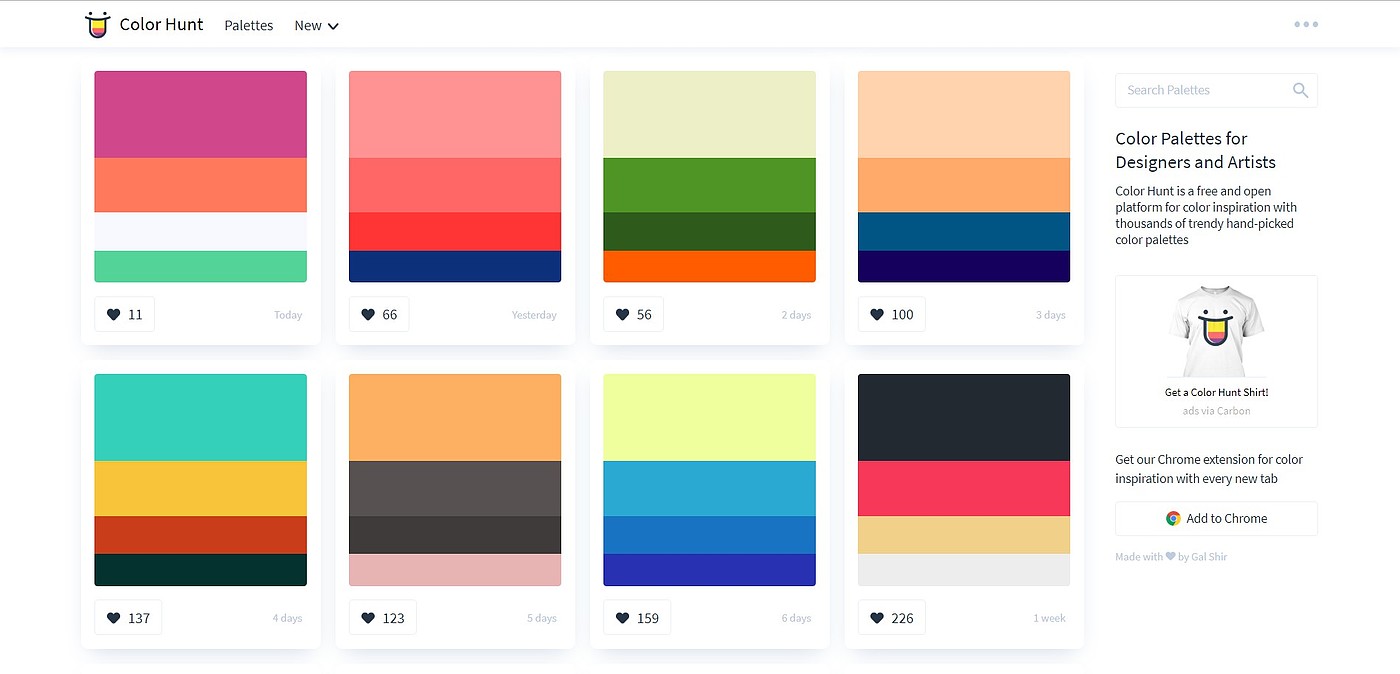
Task: Click the heart icon on the 11-likes palette
Action: click(x=114, y=314)
